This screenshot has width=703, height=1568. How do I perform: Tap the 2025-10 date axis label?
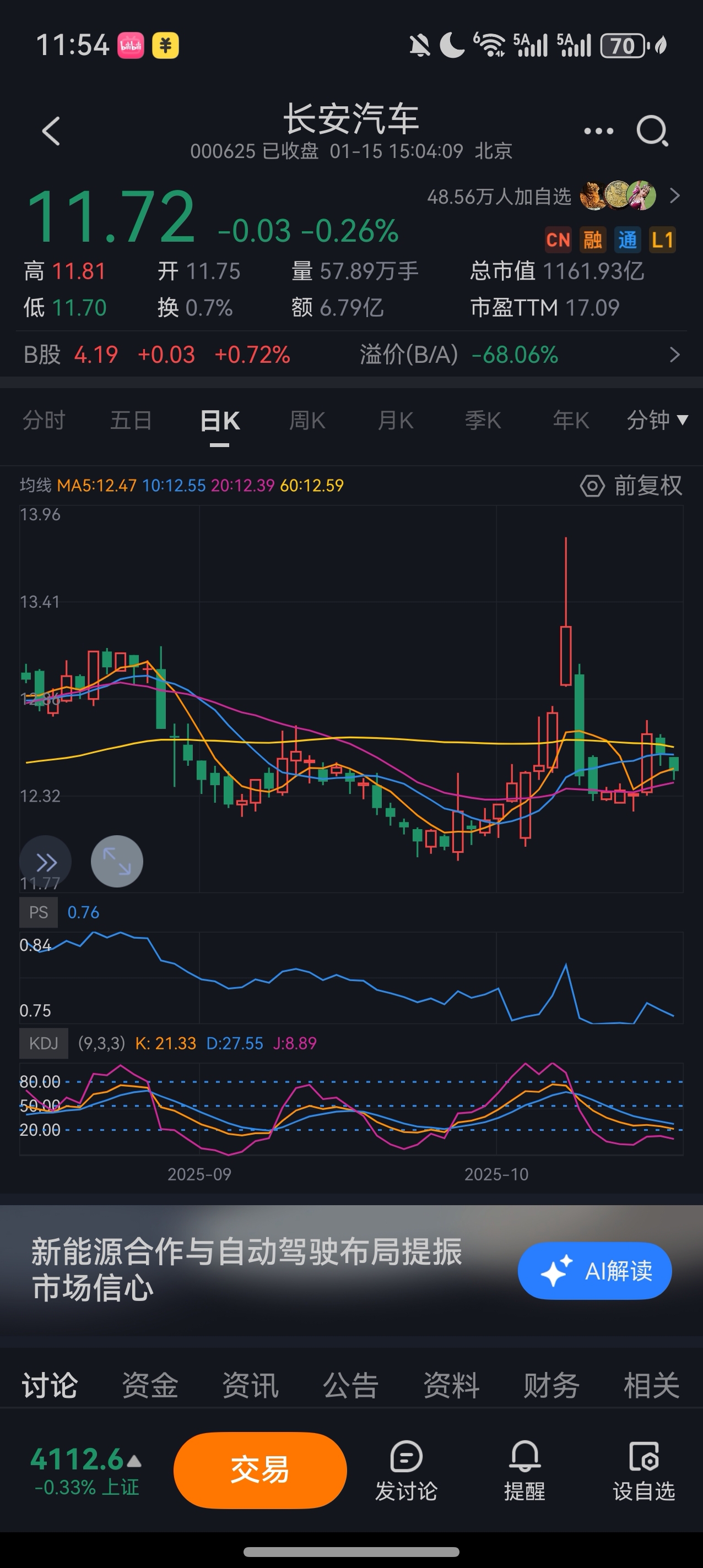(x=496, y=1174)
